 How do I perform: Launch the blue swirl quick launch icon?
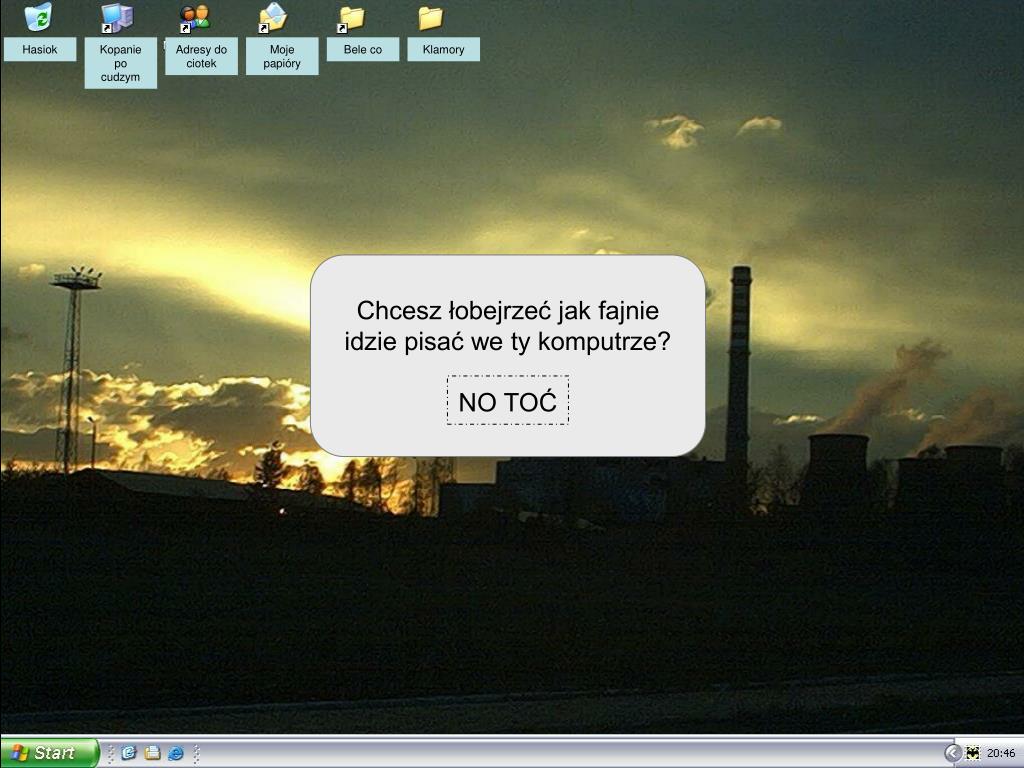[129, 753]
